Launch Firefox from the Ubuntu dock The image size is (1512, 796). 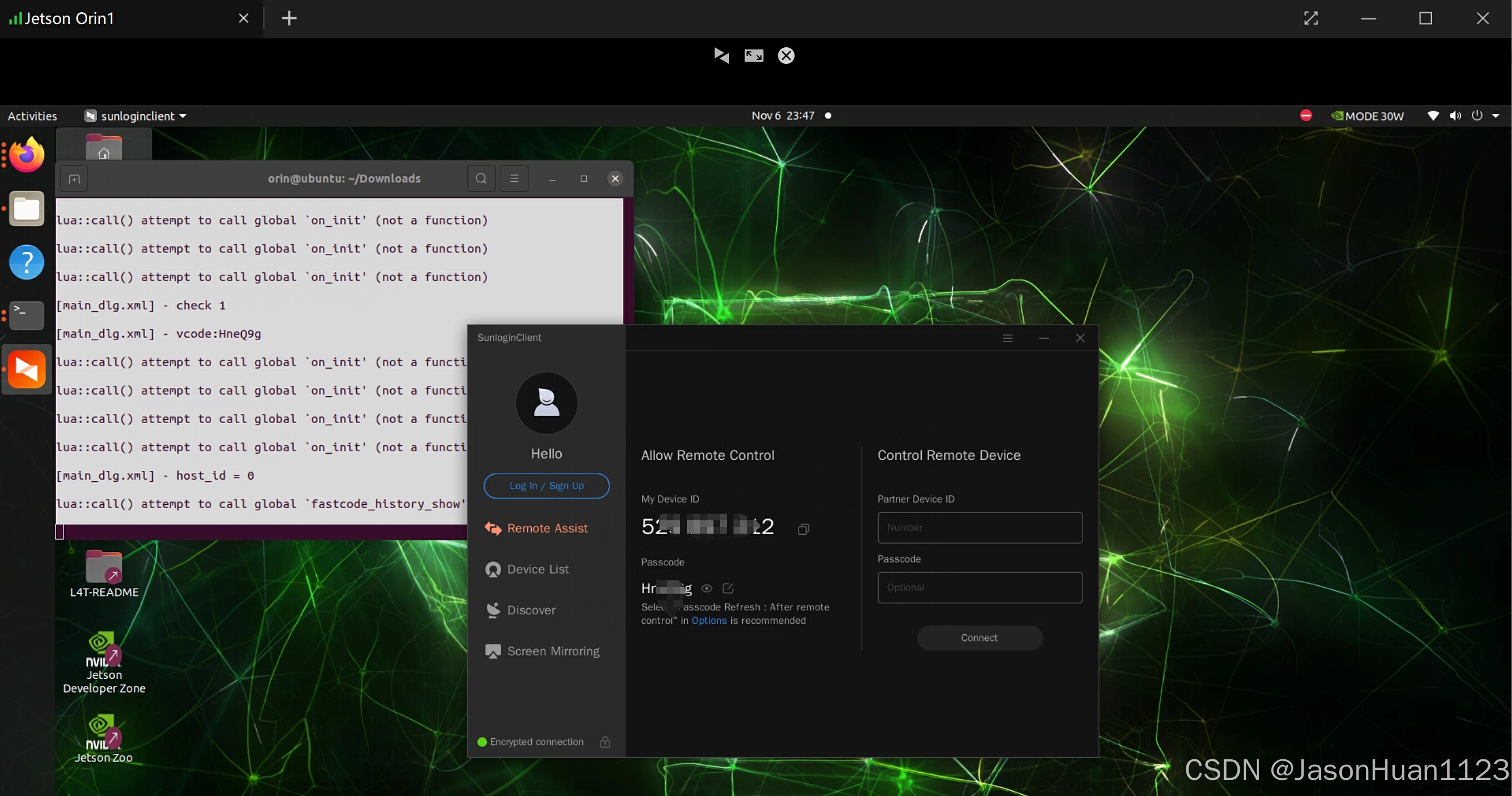[27, 155]
